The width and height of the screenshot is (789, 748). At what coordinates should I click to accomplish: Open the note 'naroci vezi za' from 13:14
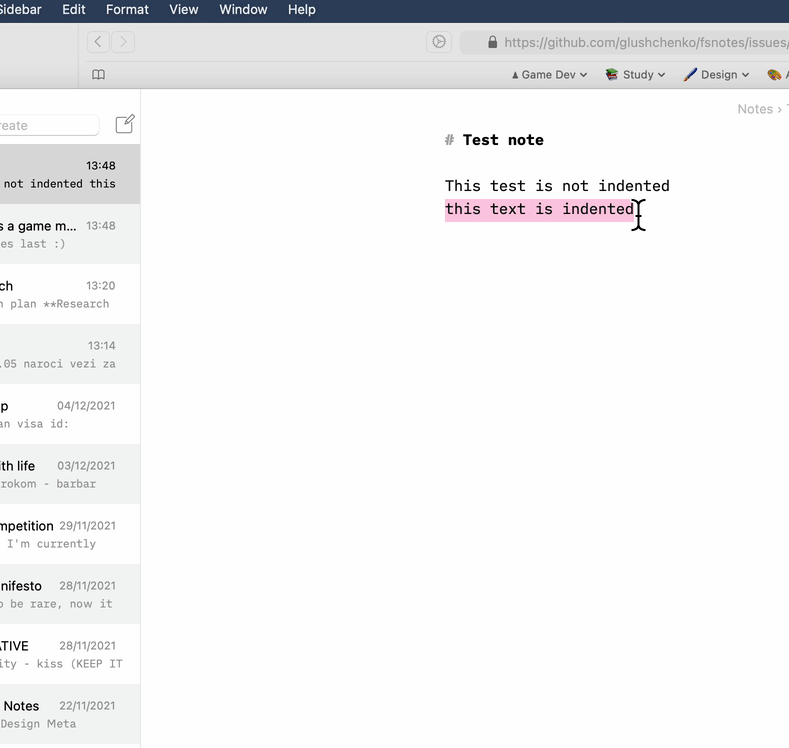pyautogui.click(x=70, y=354)
